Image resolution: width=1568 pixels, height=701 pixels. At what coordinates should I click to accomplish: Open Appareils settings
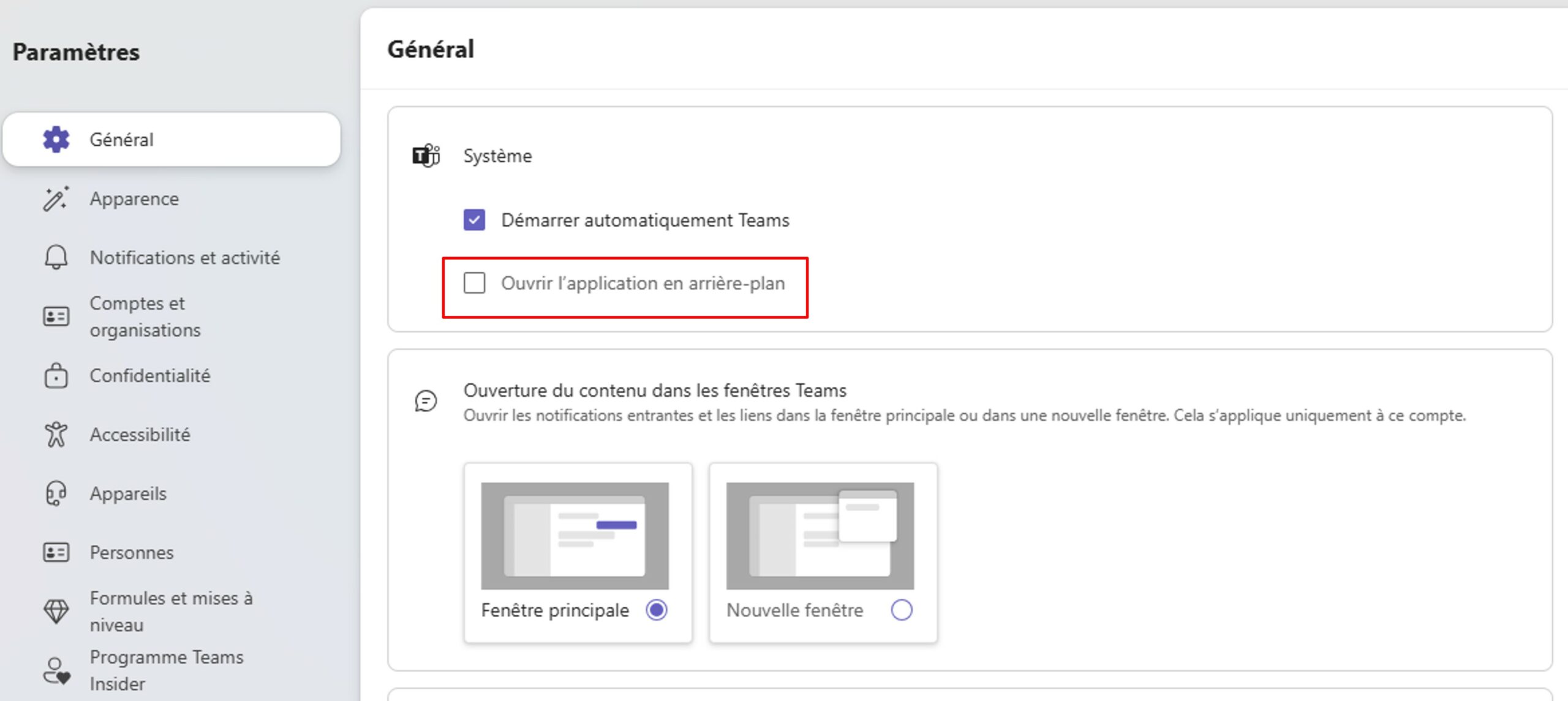coord(171,493)
